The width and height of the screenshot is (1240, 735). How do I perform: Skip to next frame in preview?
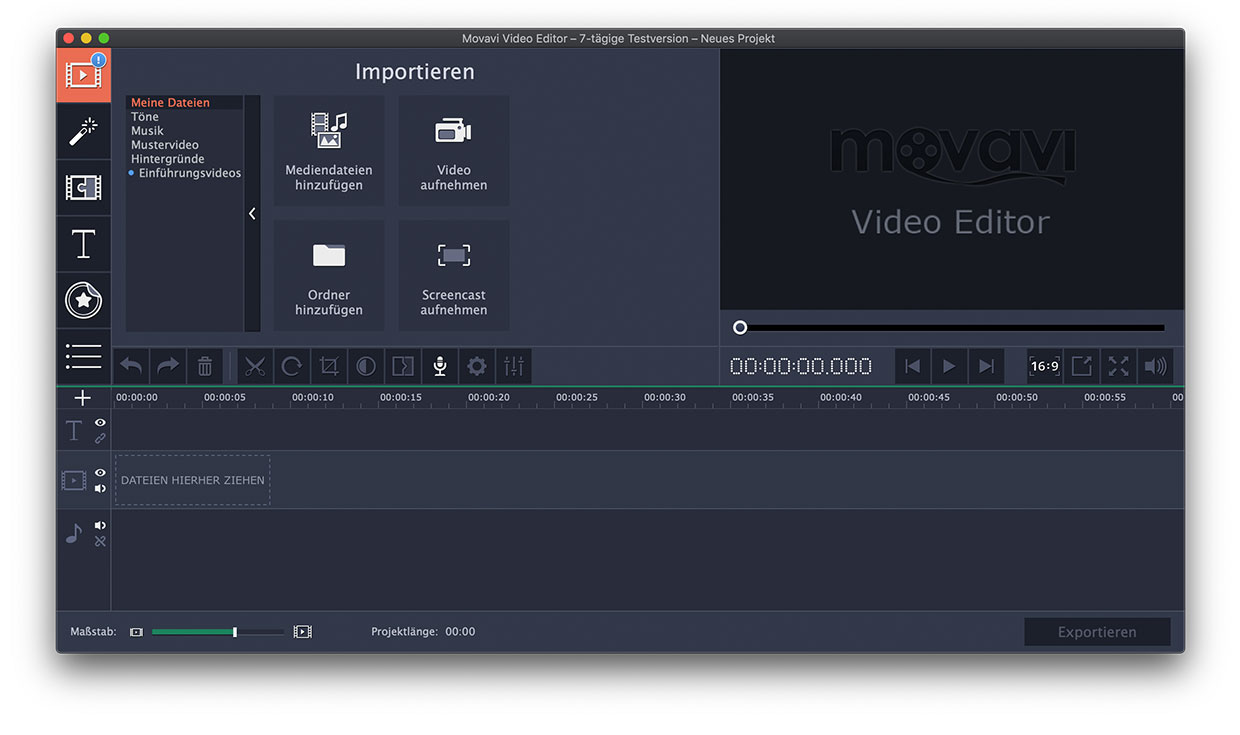click(x=986, y=366)
